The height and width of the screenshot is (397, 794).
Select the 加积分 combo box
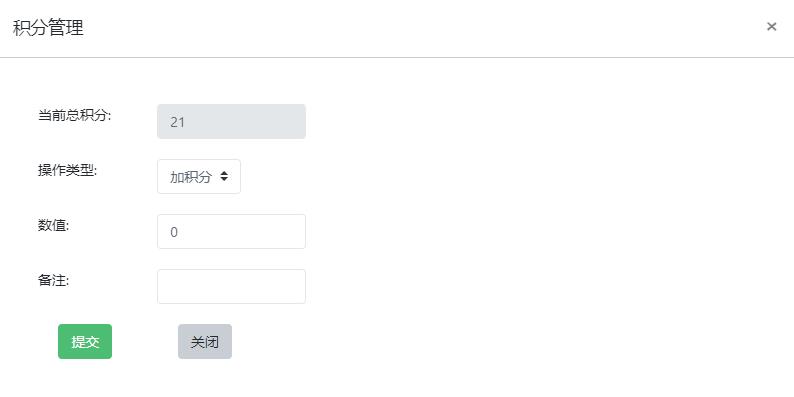point(199,176)
